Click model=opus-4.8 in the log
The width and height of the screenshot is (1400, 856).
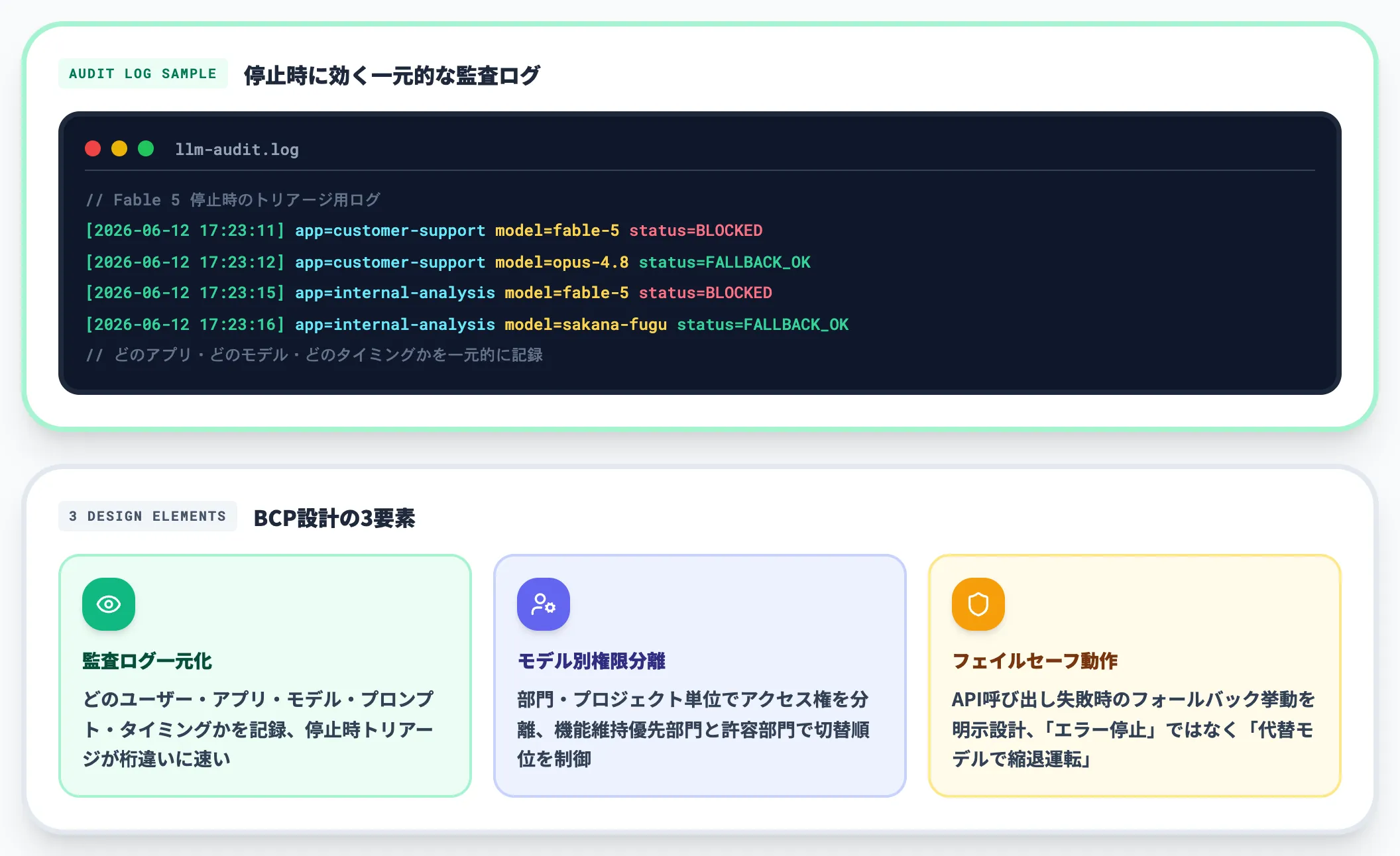pyautogui.click(x=562, y=262)
